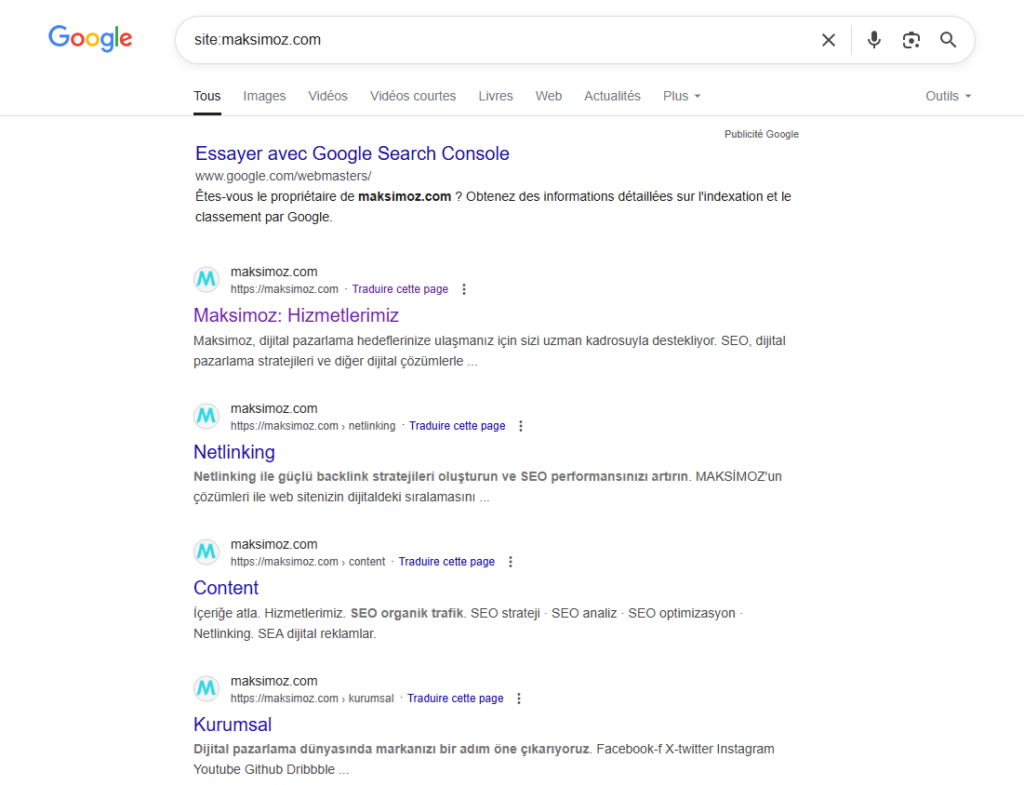
Task: Open the Netlinking result title
Action: 234,452
